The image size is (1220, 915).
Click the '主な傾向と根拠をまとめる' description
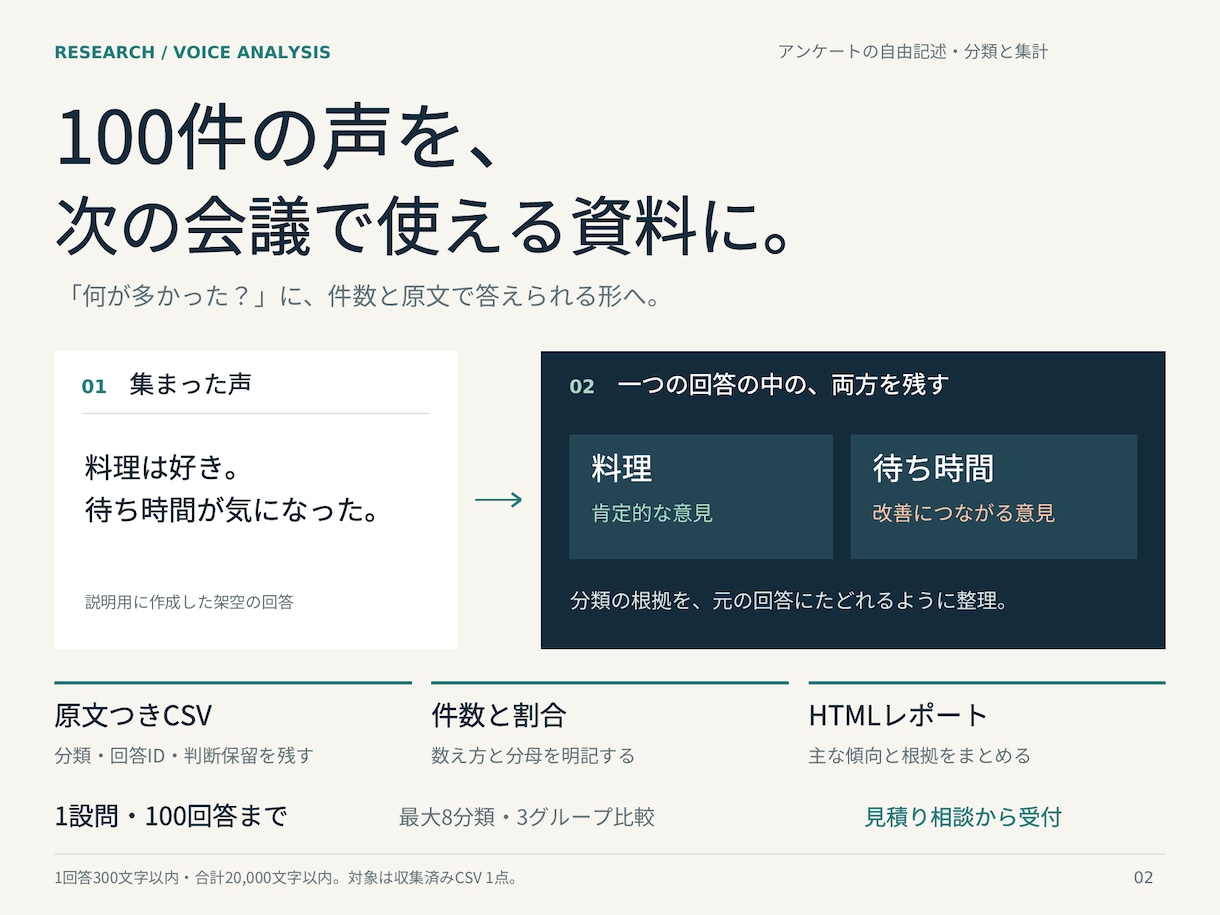(920, 756)
